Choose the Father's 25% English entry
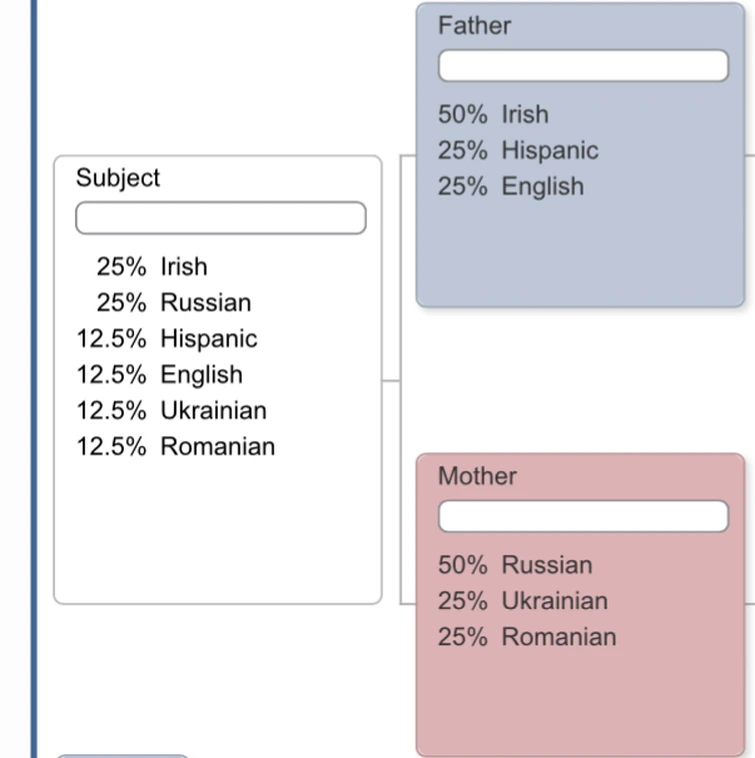The width and height of the screenshot is (755, 758). pos(510,187)
